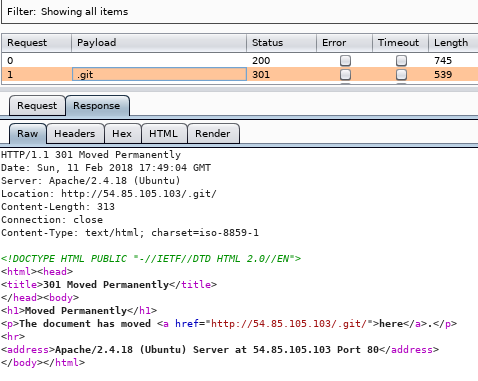This screenshot has width=478, height=381.
Task: Click the Content-Type header line
Action: [x=130, y=233]
